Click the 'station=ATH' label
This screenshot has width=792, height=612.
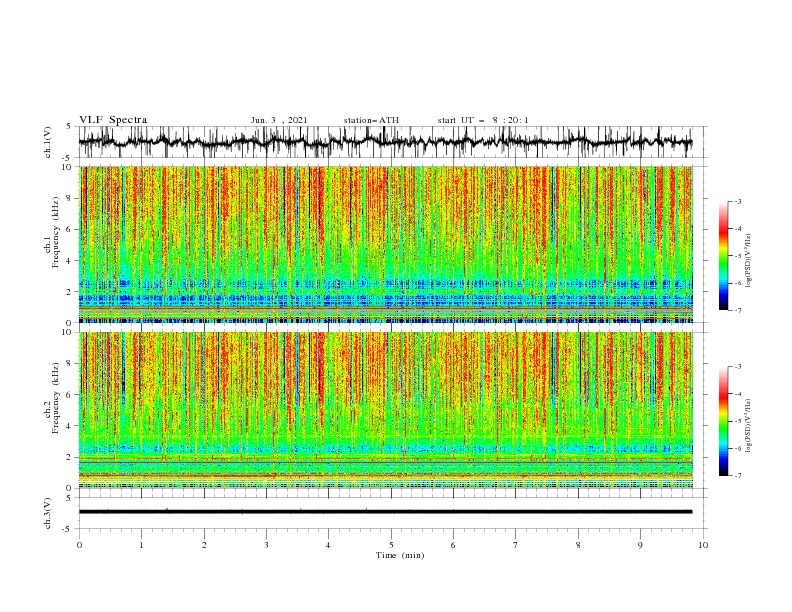click(x=371, y=120)
